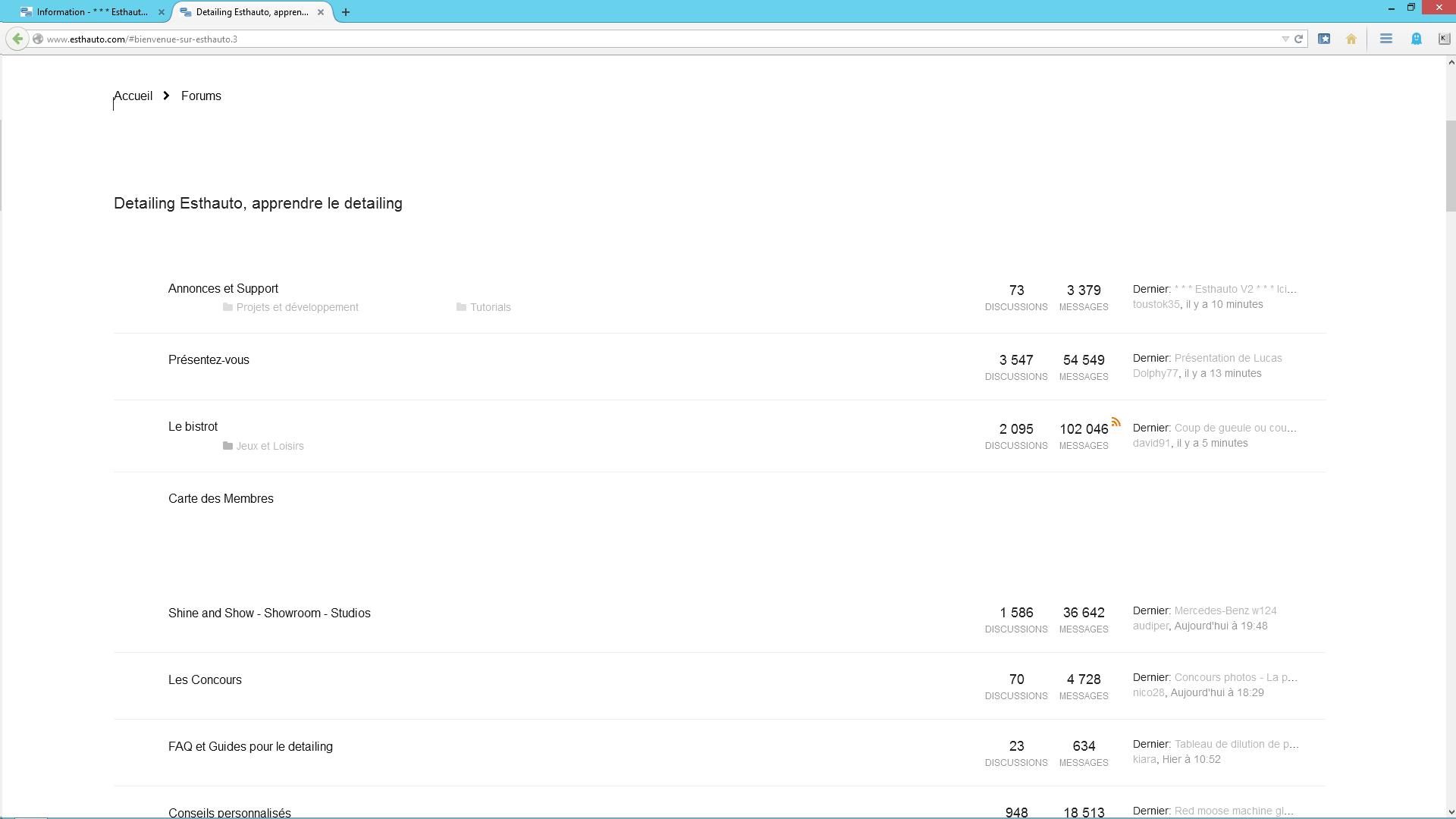Click the folder icon beside Tutorials
Viewport: 1456px width, 819px height.
(461, 307)
